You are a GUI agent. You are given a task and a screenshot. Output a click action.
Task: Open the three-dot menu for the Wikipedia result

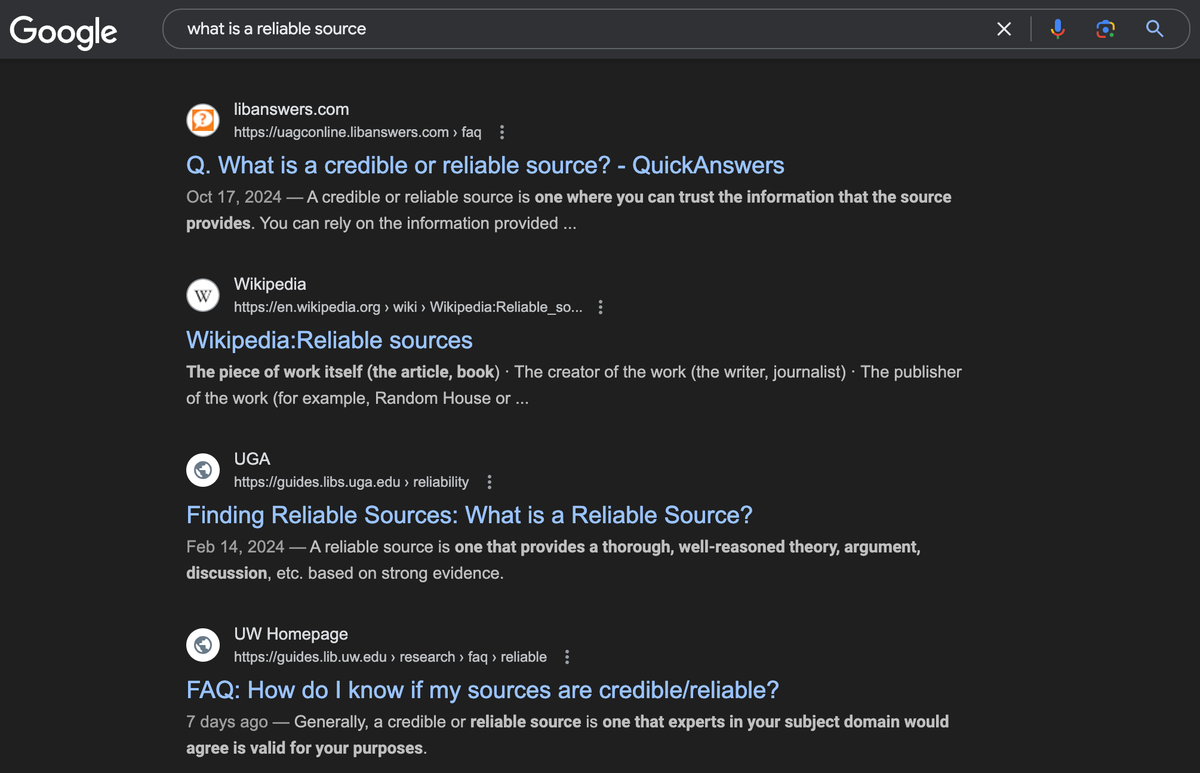pyautogui.click(x=600, y=307)
